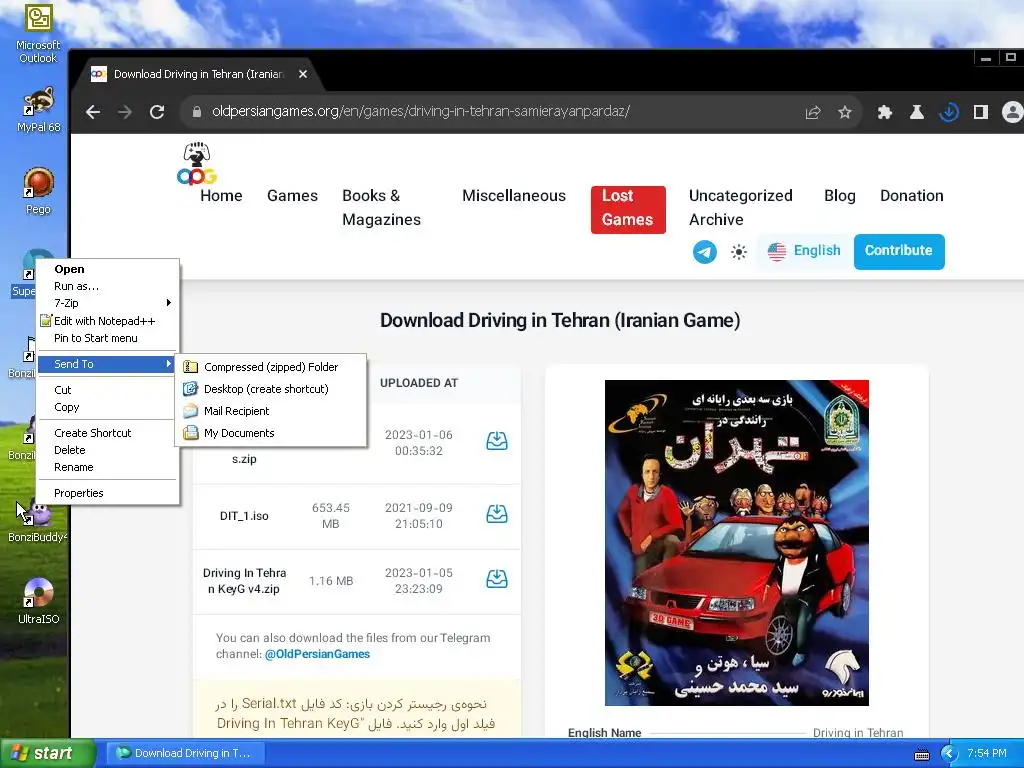Click the flask icon in the browser toolbar
Screen dimensions: 1024x768
[917, 112]
